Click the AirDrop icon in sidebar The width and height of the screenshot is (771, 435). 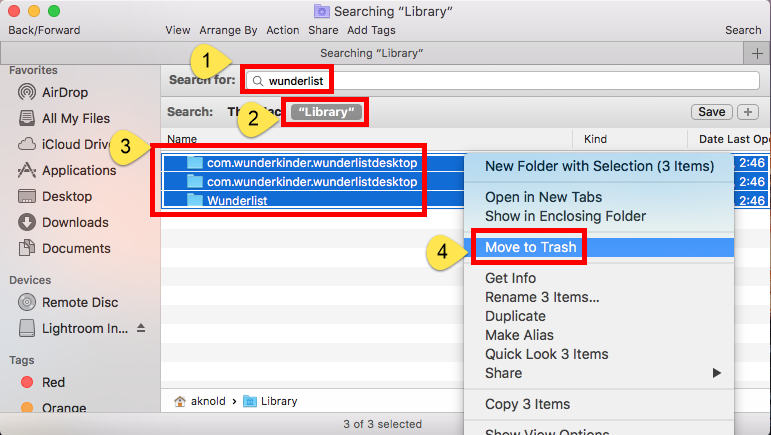pyautogui.click(x=27, y=92)
